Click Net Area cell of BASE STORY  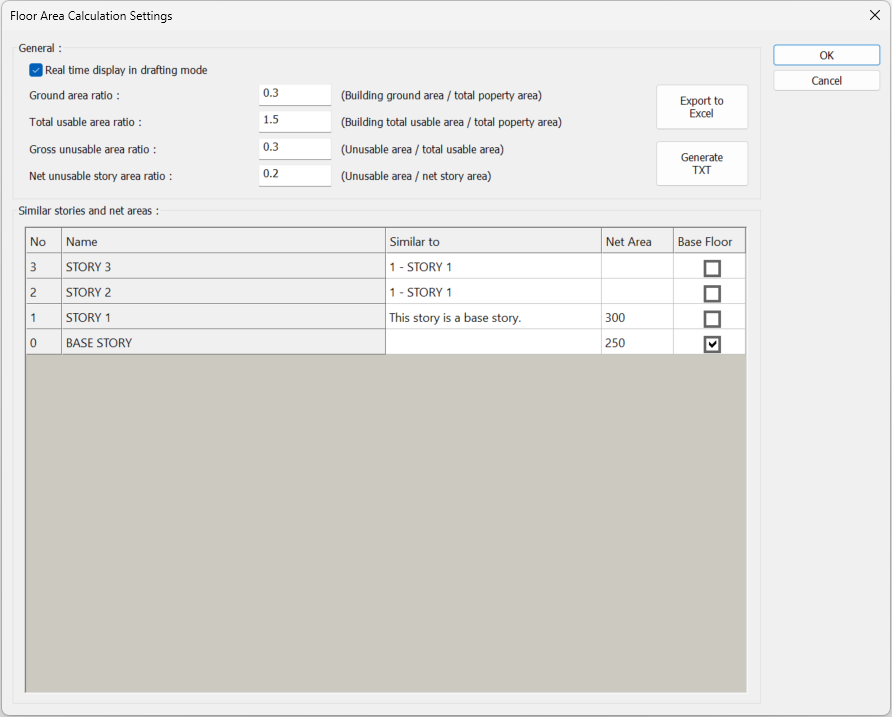tap(636, 343)
